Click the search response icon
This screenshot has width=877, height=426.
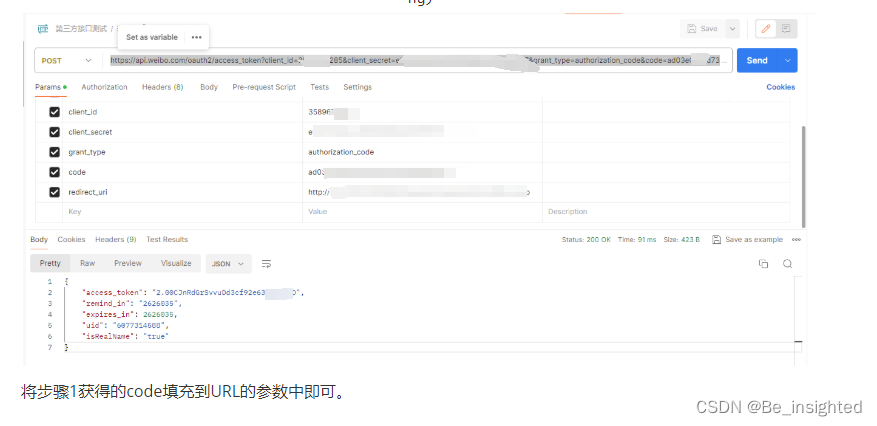pos(788,264)
